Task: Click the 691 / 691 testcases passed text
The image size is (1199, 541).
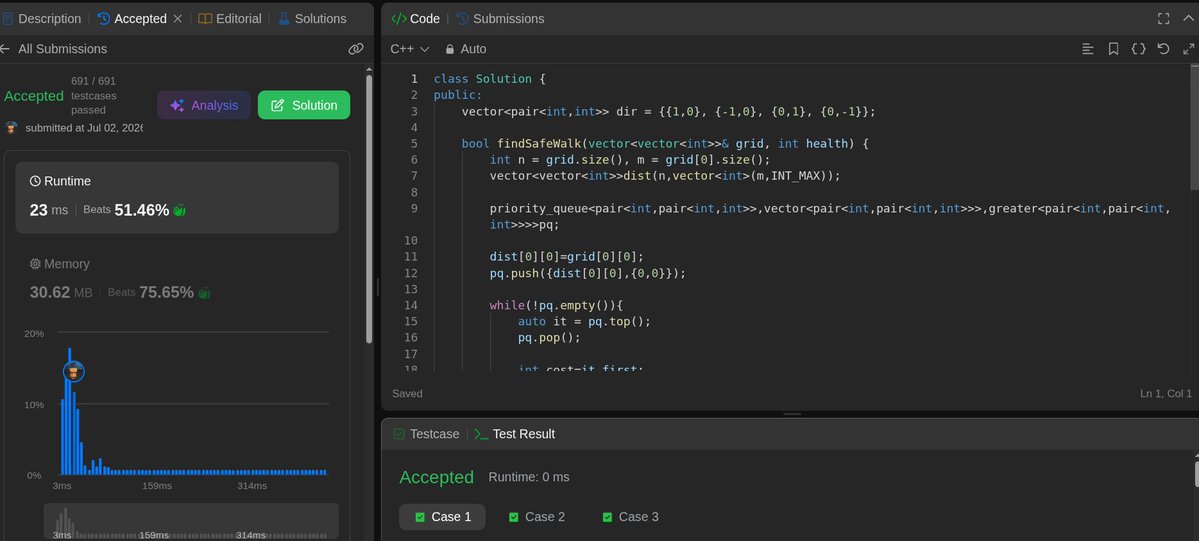Action: (93, 96)
